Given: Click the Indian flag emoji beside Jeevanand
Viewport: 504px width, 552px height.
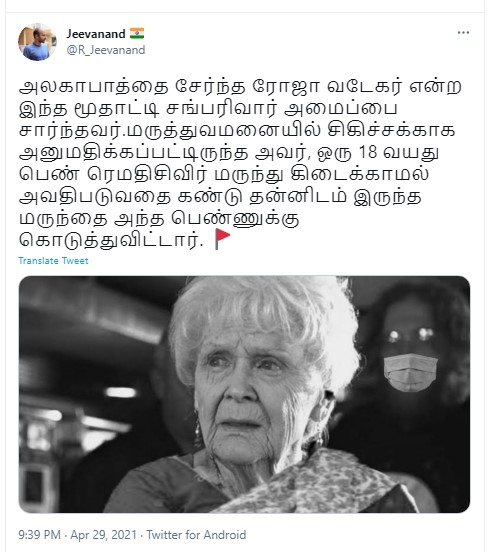Looking at the screenshot, I should [x=137, y=33].
